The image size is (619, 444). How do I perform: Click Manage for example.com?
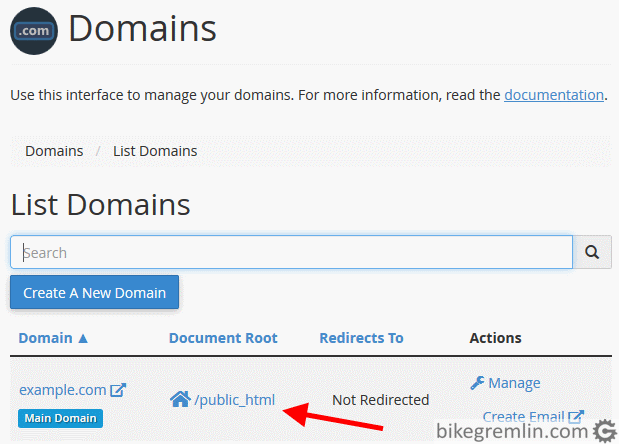tap(514, 383)
